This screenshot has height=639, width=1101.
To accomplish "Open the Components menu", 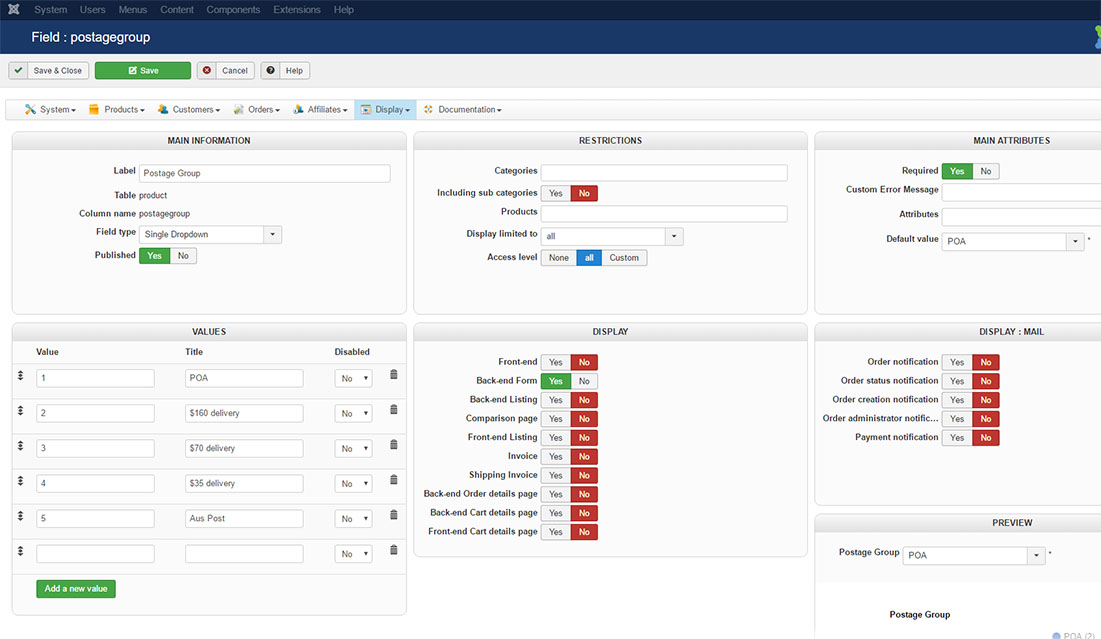I will 233,10.
